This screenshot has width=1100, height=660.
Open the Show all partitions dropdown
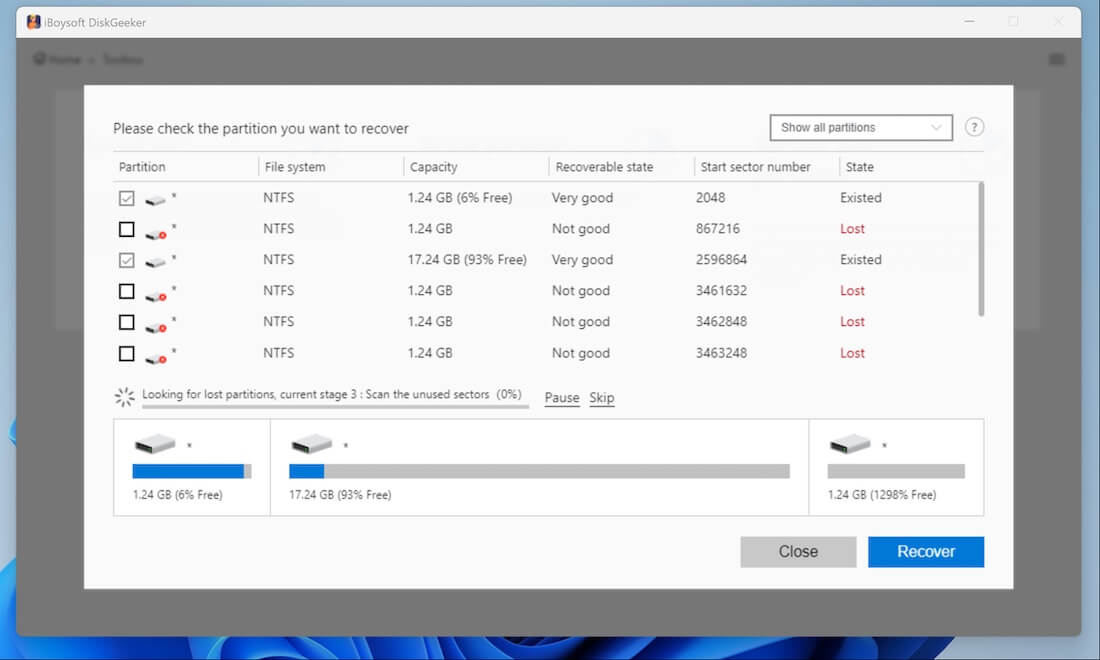pyautogui.click(x=860, y=127)
